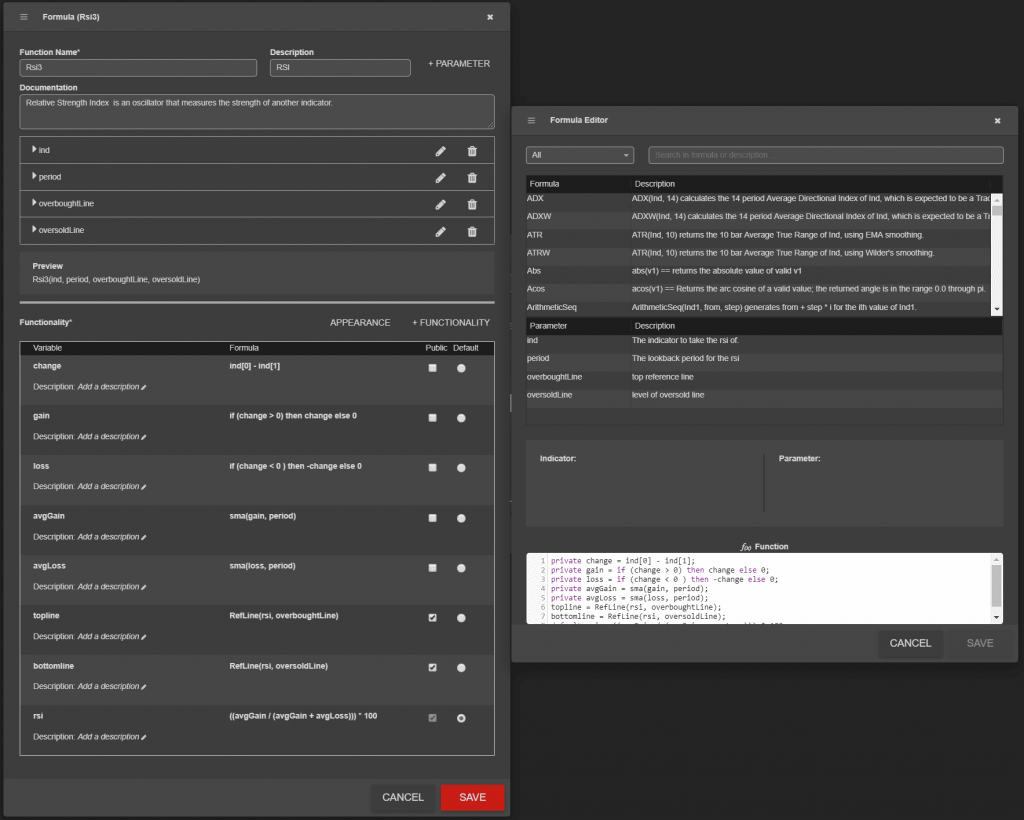
Task: Uncheck Public checkbox for bottomline variable
Action: pos(432,668)
